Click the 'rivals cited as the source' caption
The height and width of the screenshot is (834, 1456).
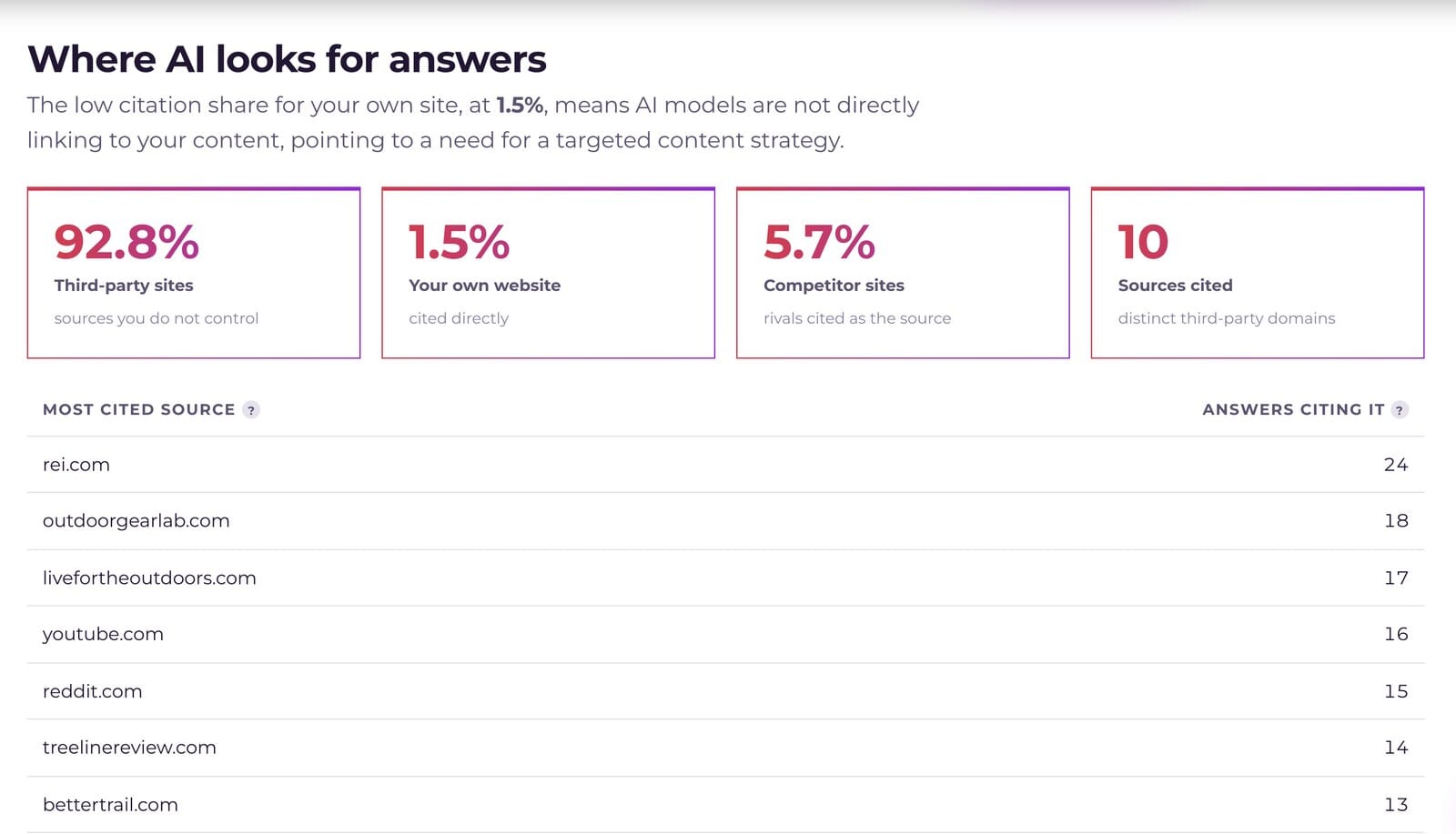coord(857,318)
